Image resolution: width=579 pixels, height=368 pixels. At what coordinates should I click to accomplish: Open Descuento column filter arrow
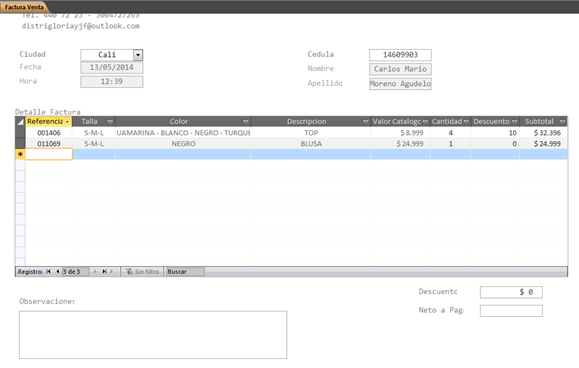[514, 121]
